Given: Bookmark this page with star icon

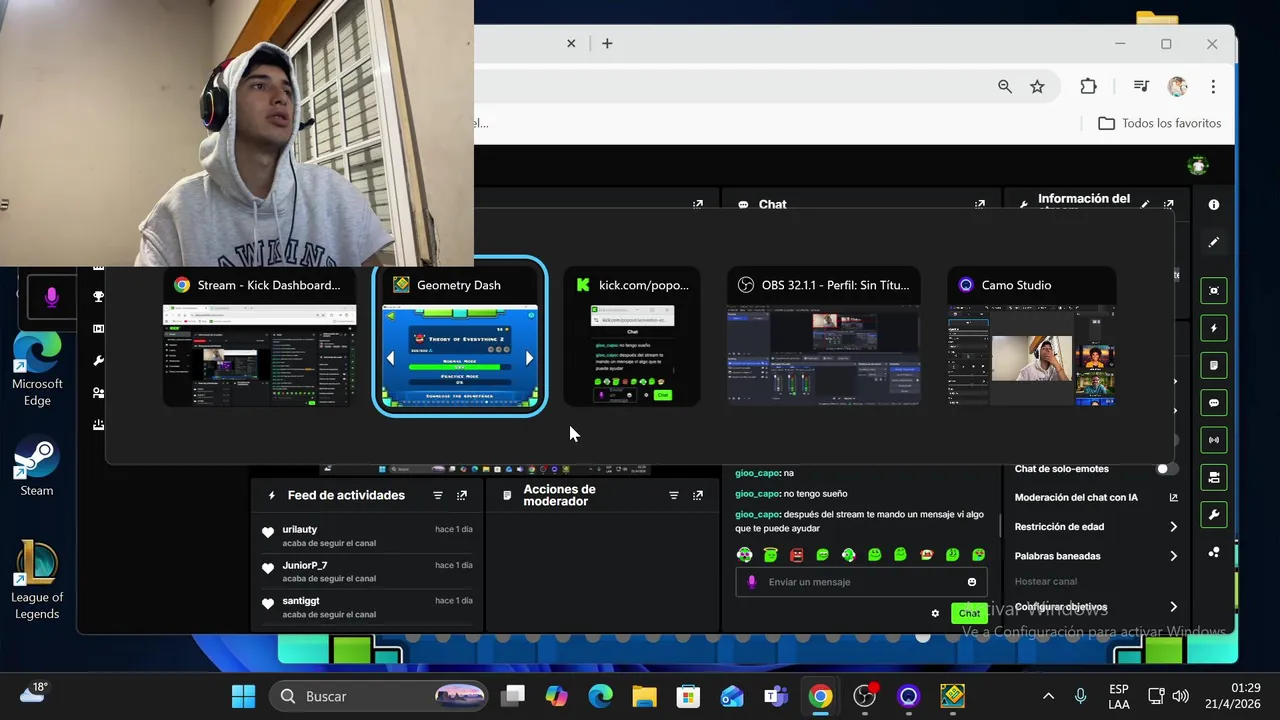Looking at the screenshot, I should 1037,87.
